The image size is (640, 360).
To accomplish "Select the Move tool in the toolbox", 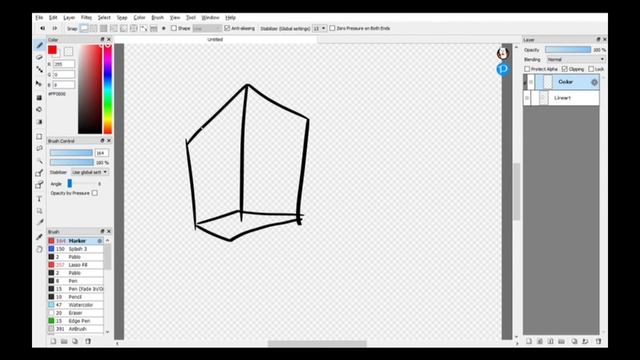I will coord(40,83).
